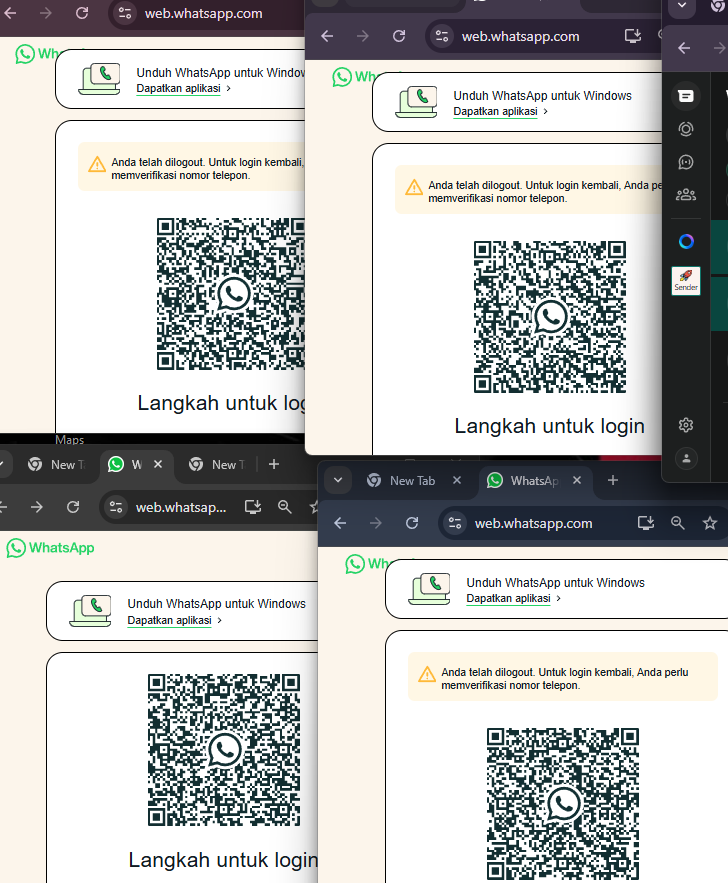Switch to WhatsApp tab in lower-right window
The height and width of the screenshot is (883, 728).
(534, 480)
